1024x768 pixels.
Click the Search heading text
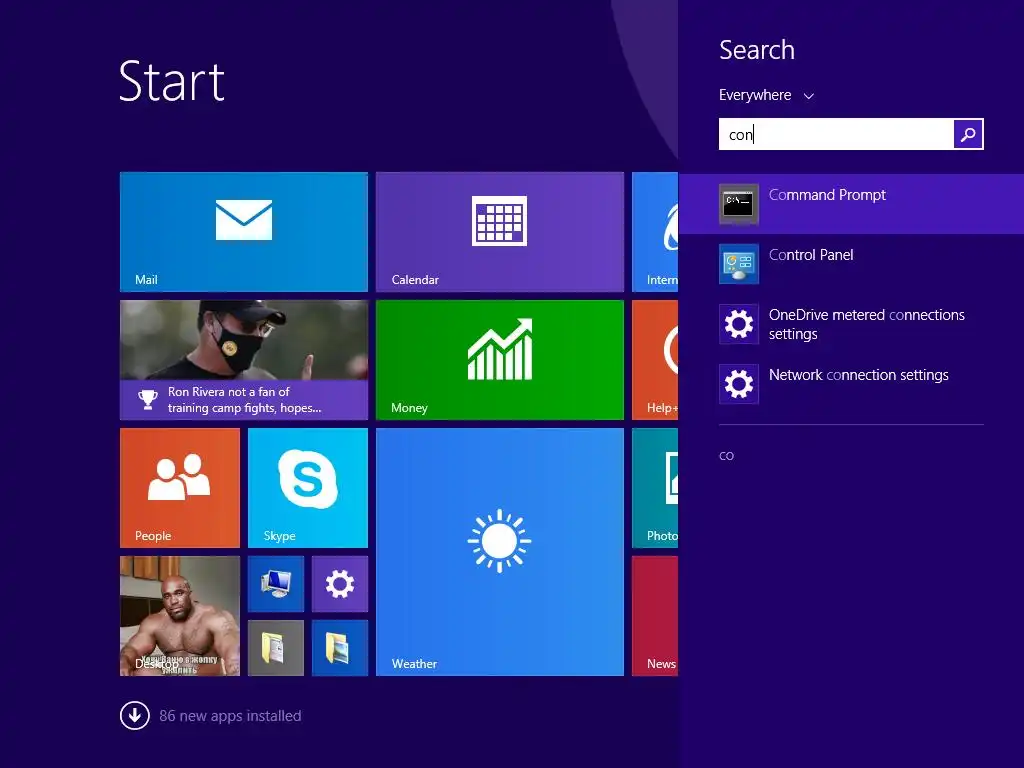pyautogui.click(x=757, y=50)
